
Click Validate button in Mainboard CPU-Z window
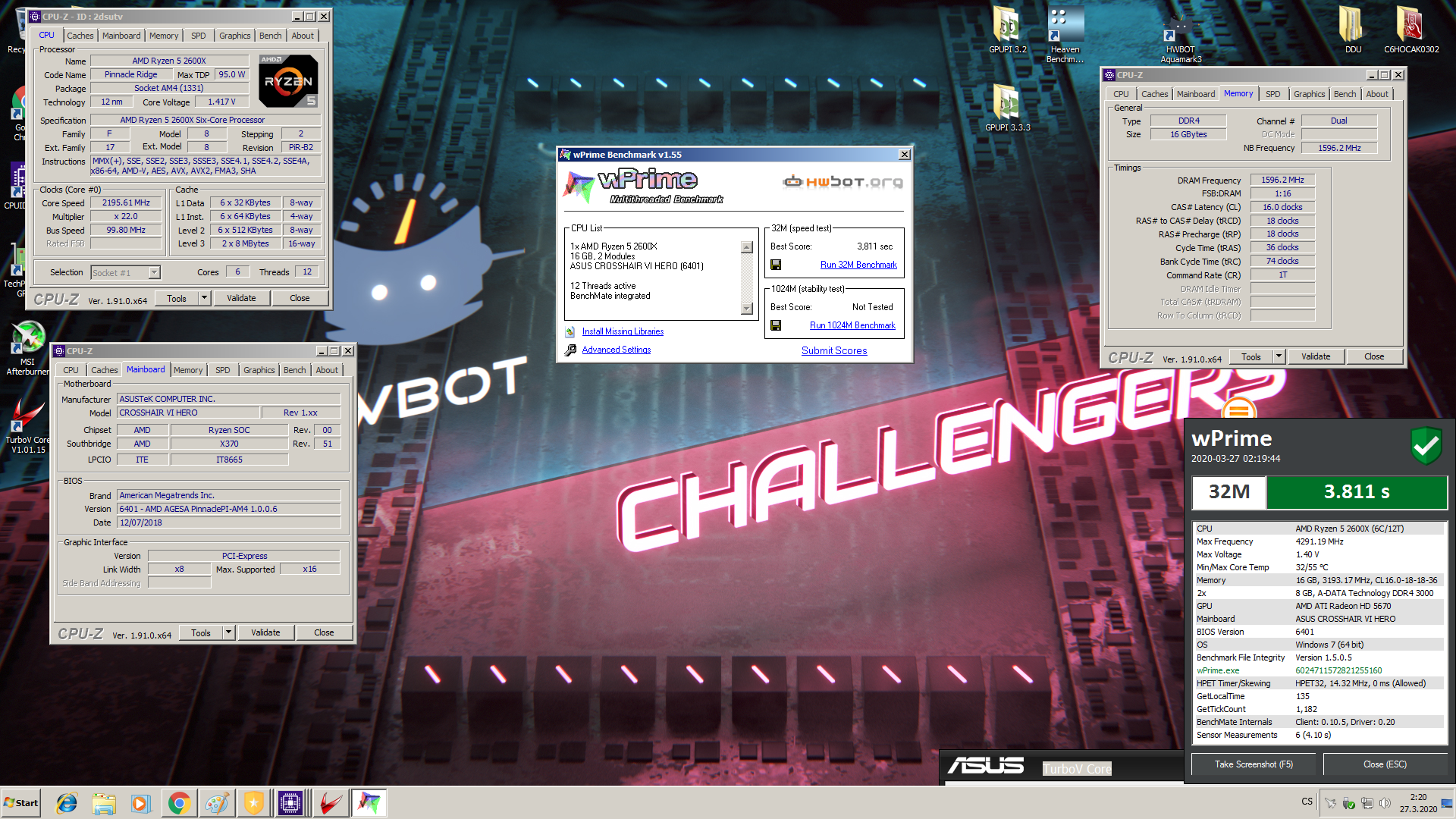tap(265, 632)
